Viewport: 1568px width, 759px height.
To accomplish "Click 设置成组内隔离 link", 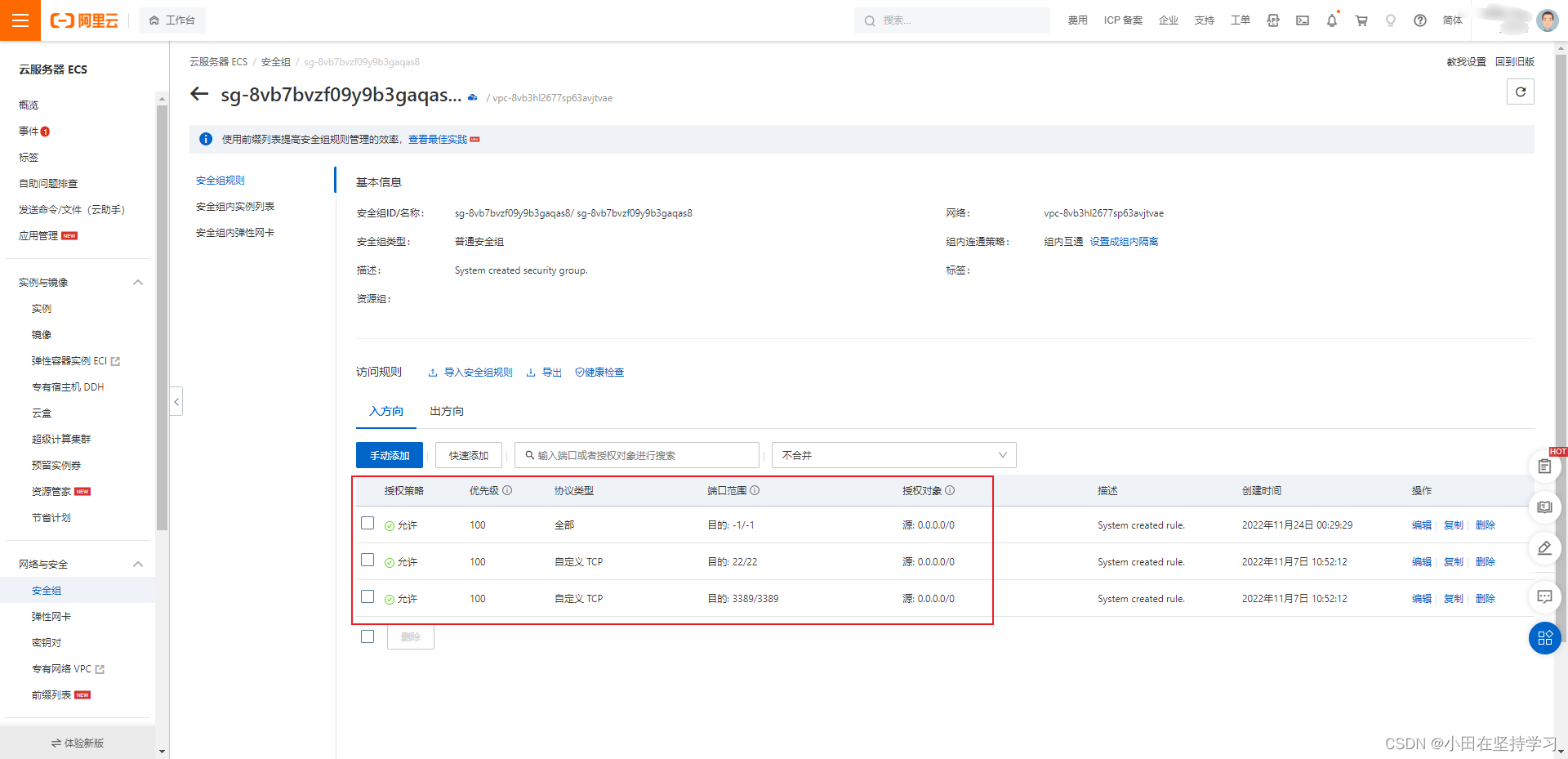I will [1124, 242].
